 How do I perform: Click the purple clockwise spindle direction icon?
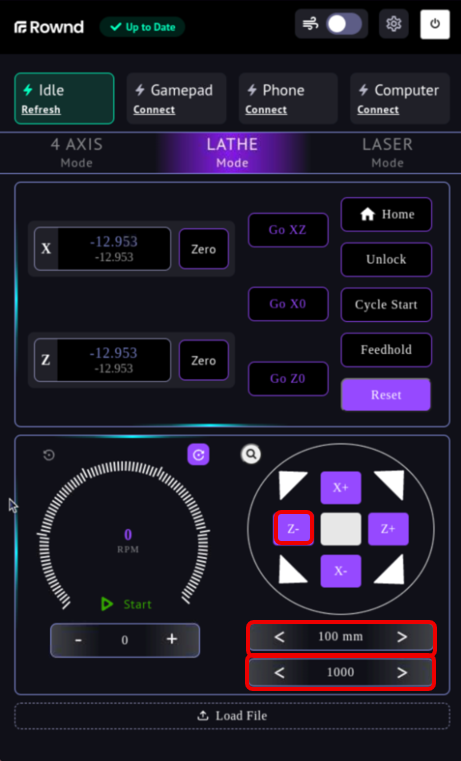pyautogui.click(x=198, y=455)
